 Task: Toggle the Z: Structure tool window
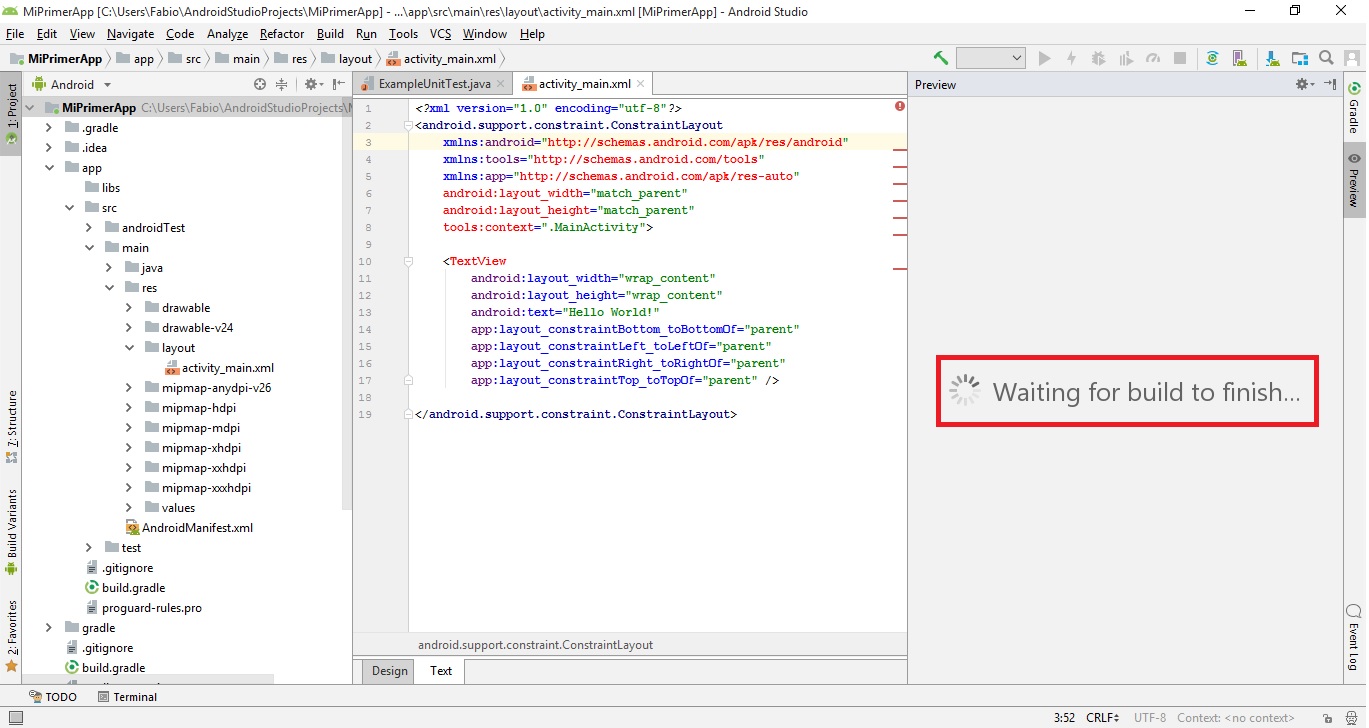(11, 427)
